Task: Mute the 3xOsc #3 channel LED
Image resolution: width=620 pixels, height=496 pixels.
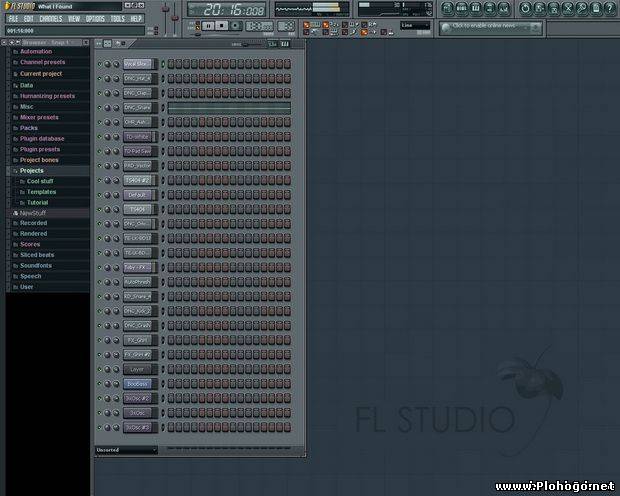Action: [x=99, y=427]
